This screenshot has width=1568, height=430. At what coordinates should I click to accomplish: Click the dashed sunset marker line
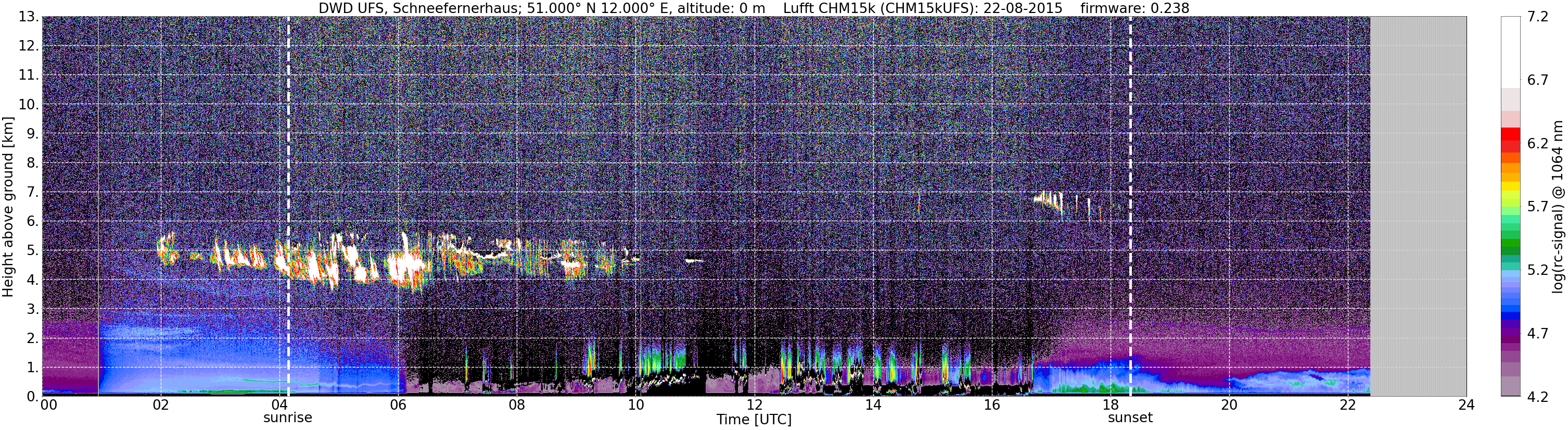pos(1130,206)
